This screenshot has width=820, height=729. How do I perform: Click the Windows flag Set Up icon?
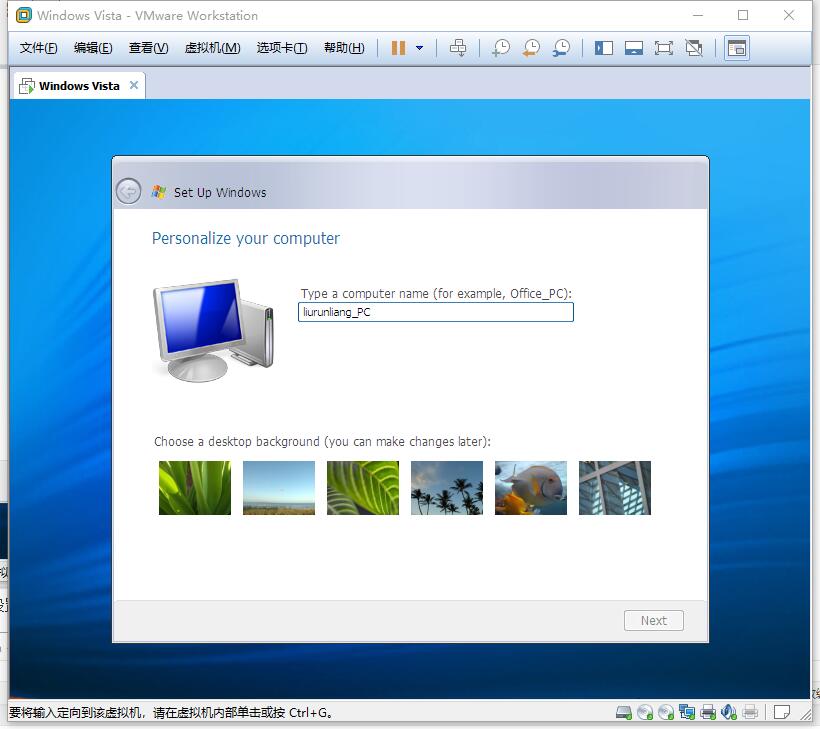[x=159, y=192]
